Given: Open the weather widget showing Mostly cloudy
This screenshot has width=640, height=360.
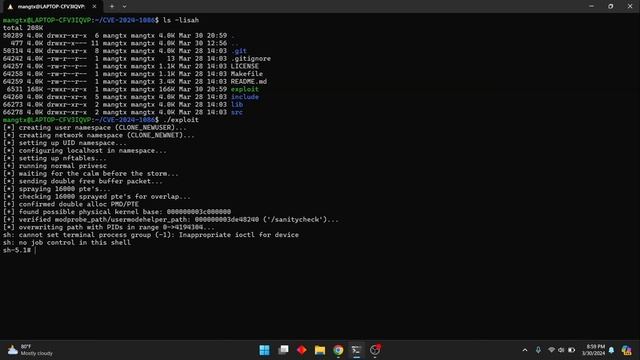Looking at the screenshot, I should pos(31,350).
